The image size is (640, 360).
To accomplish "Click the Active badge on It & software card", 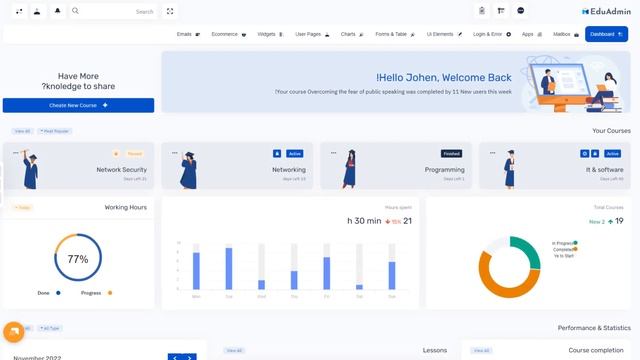I will 613,153.
